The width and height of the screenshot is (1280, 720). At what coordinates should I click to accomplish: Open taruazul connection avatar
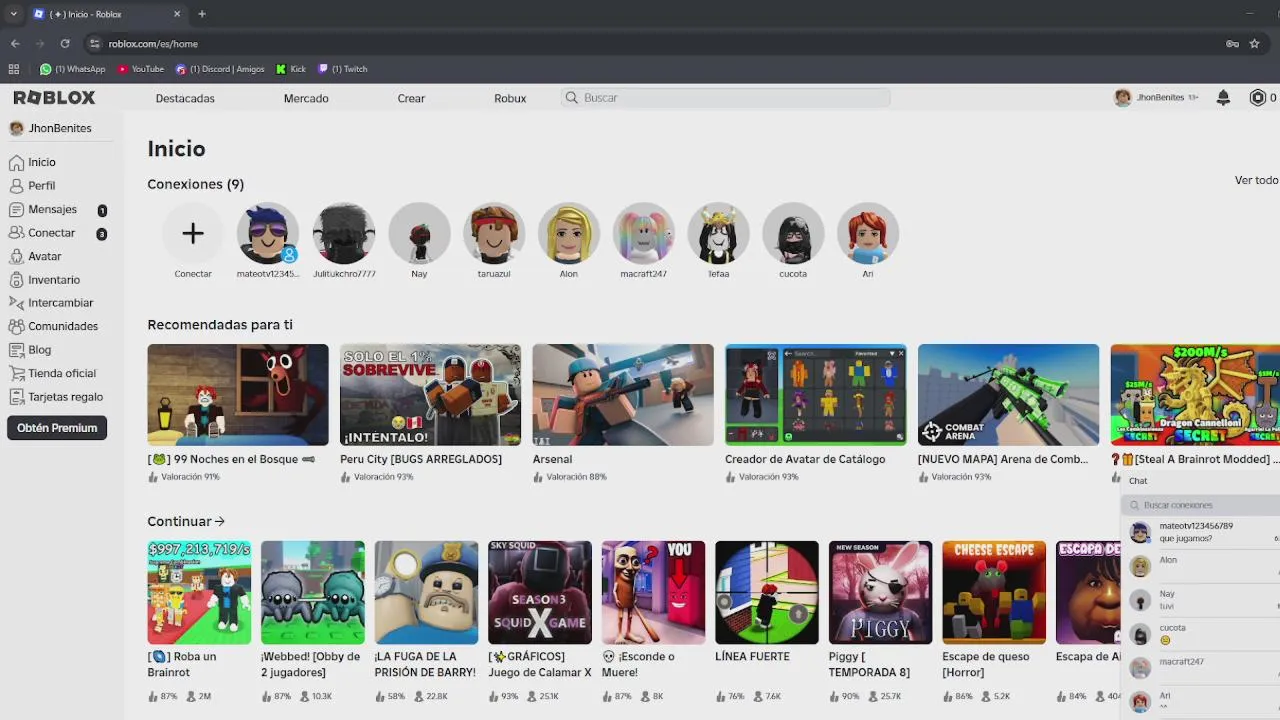(x=494, y=233)
